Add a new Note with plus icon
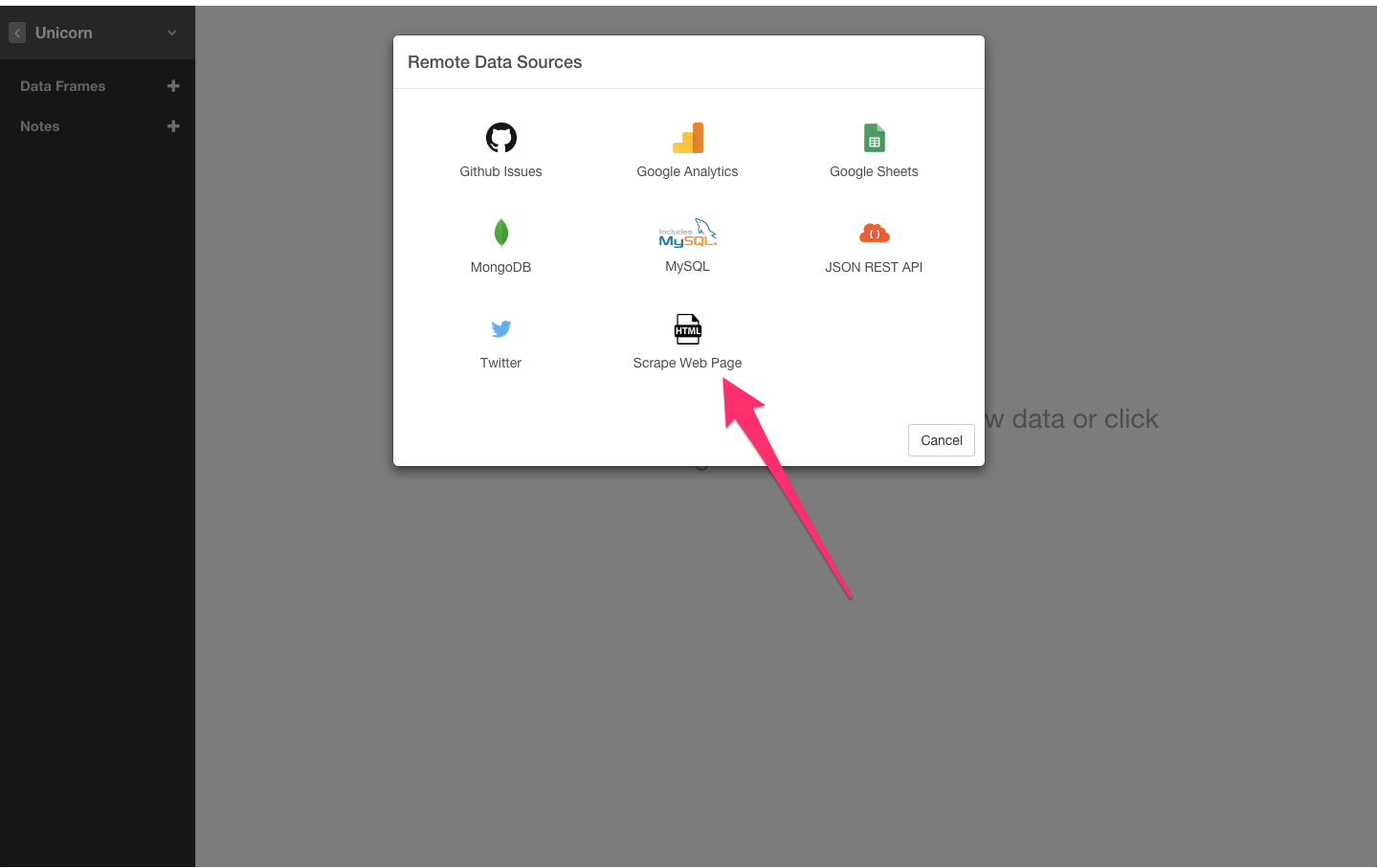 (173, 126)
